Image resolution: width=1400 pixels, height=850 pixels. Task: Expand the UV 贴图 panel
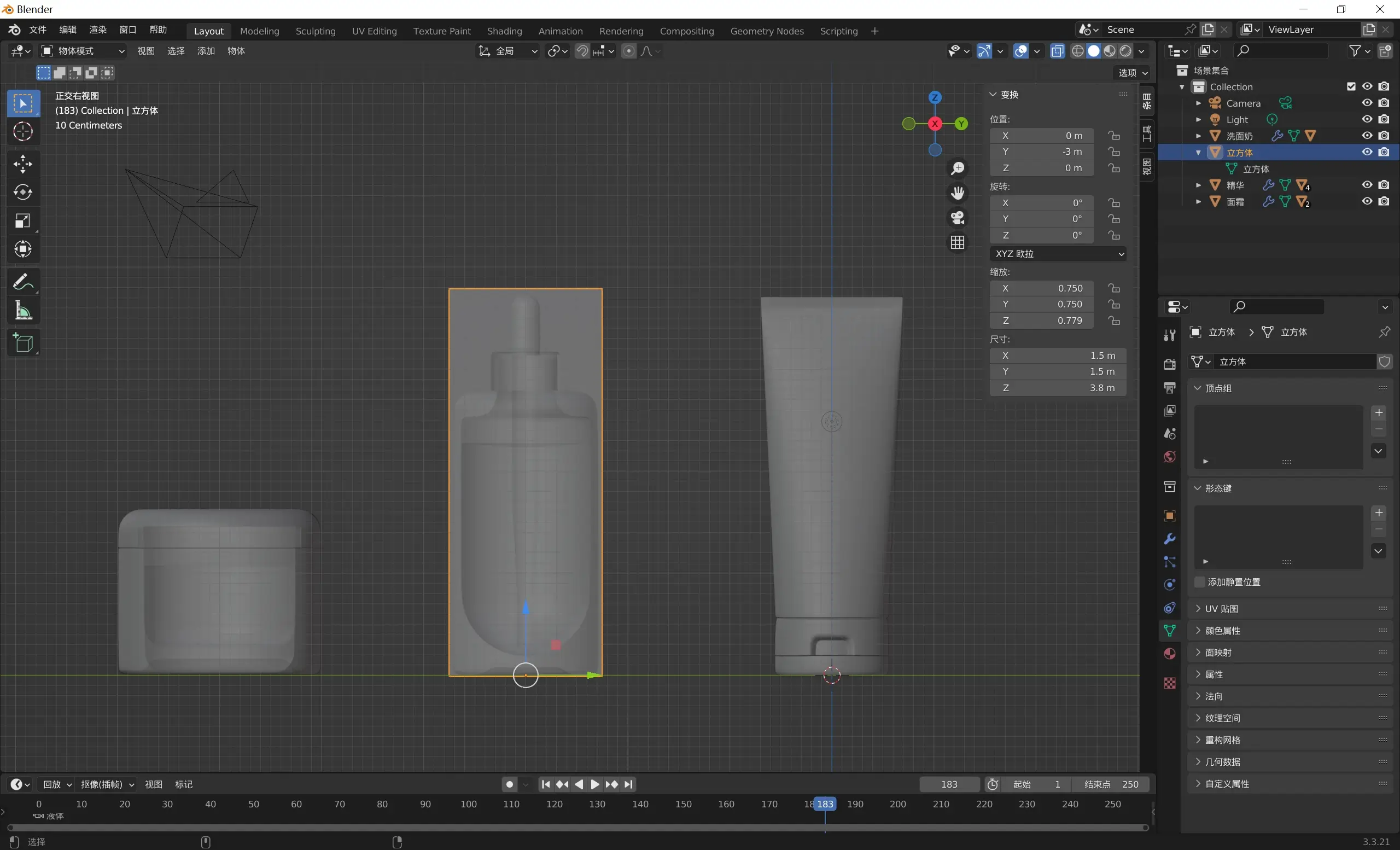point(1221,609)
